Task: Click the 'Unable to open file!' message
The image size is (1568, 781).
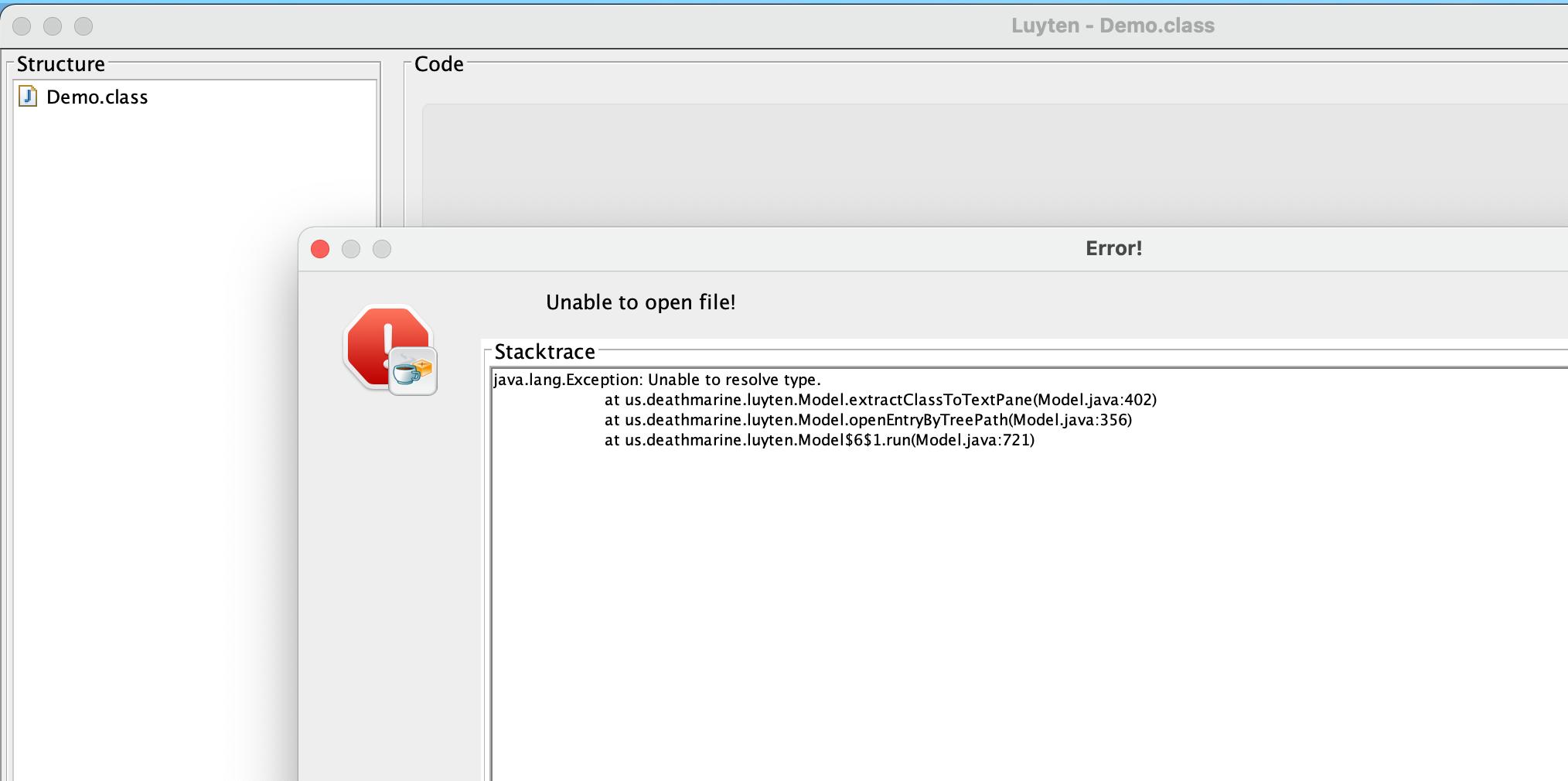Action: coord(641,302)
